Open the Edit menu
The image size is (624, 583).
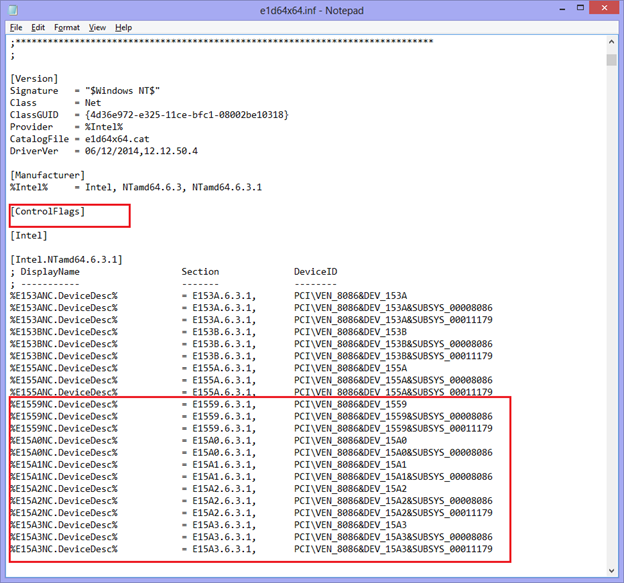point(38,28)
